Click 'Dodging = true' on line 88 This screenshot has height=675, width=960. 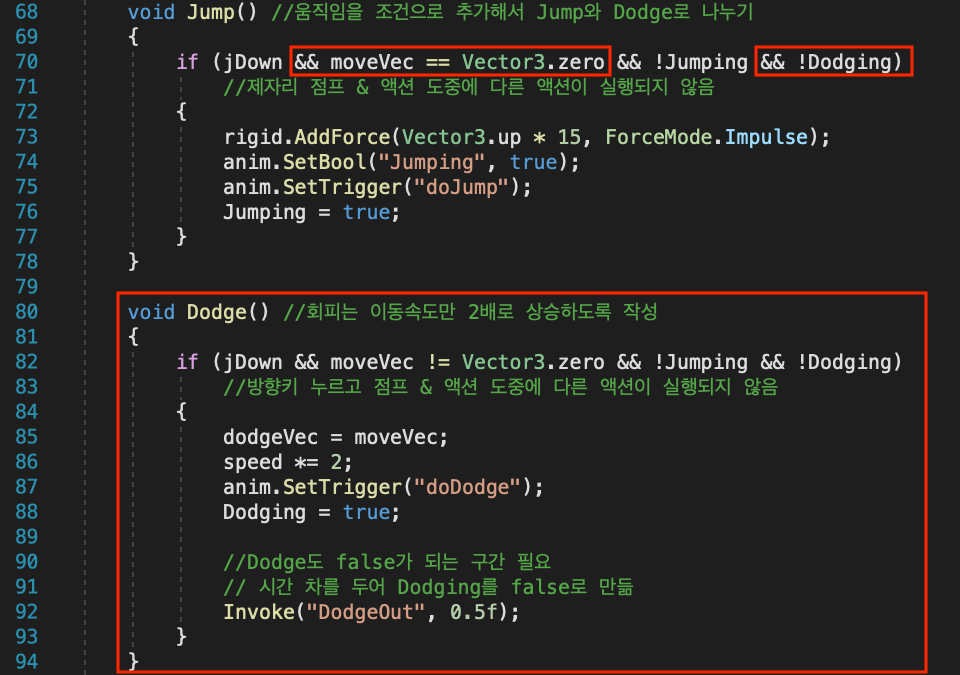point(307,512)
